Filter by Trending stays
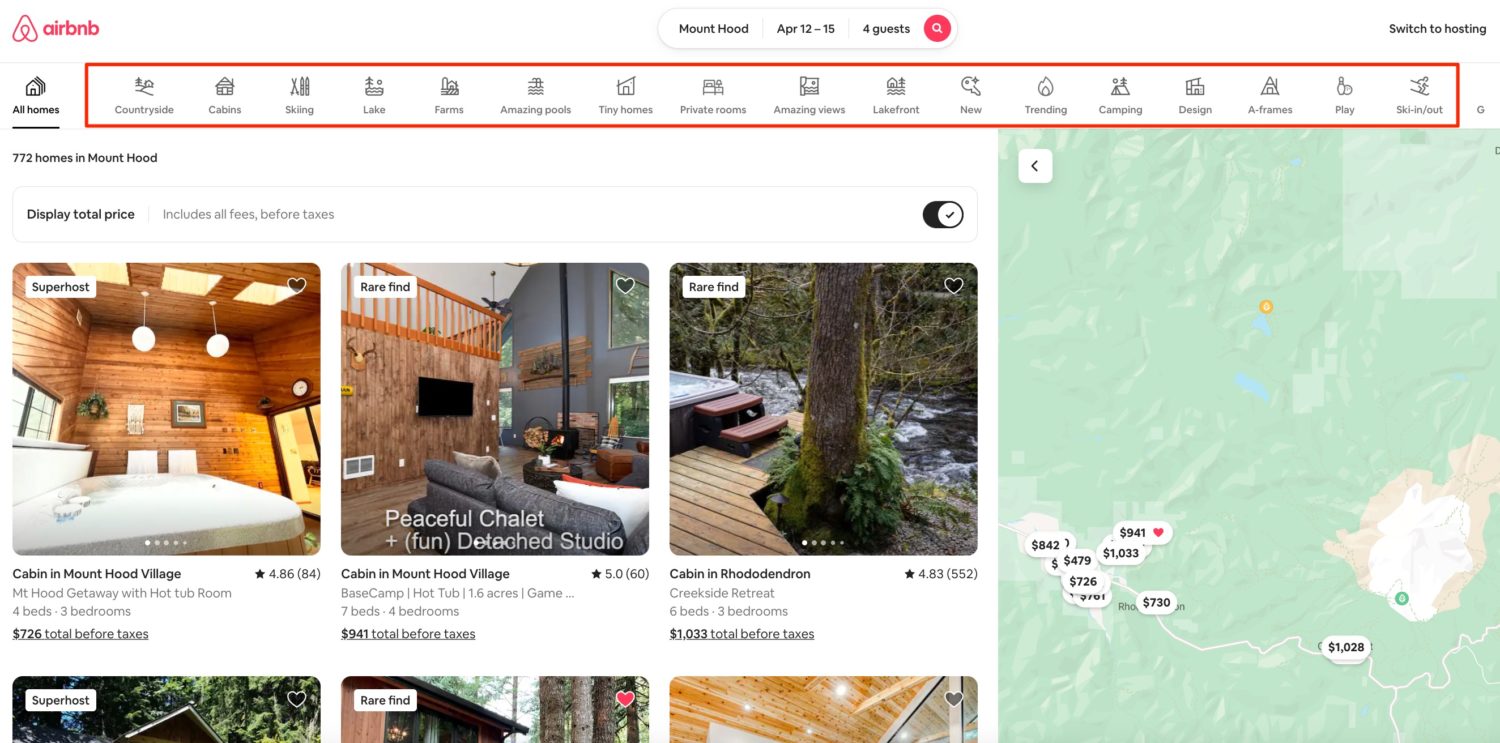 (1045, 95)
